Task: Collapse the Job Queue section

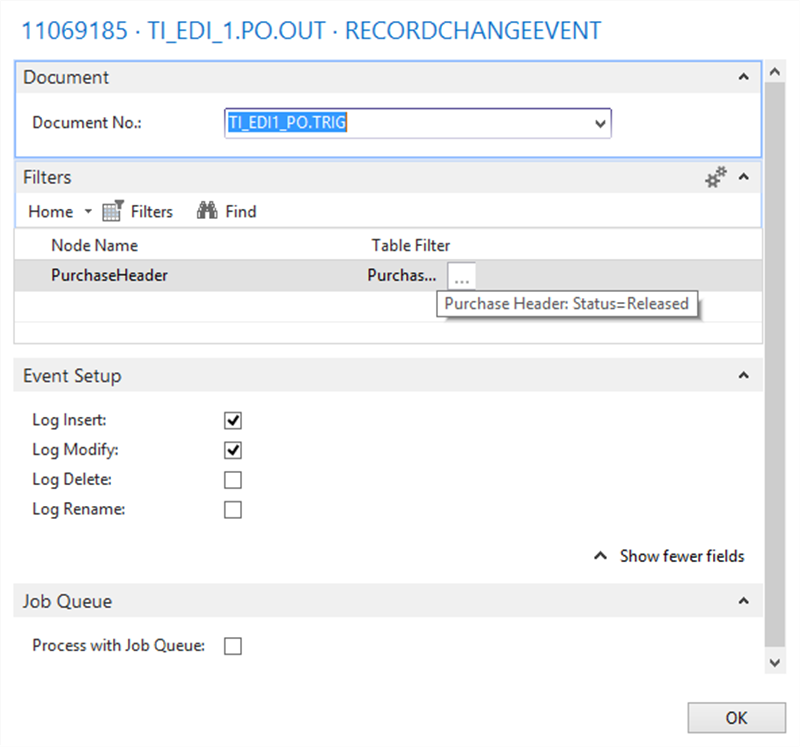Action: [743, 601]
